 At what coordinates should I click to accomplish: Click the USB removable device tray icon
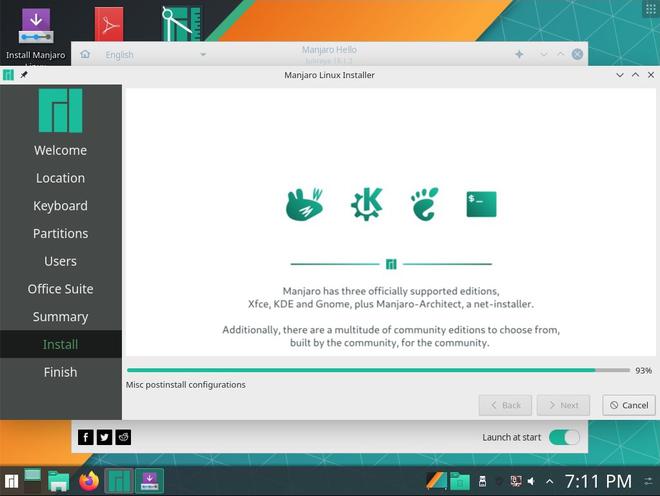pos(483,481)
